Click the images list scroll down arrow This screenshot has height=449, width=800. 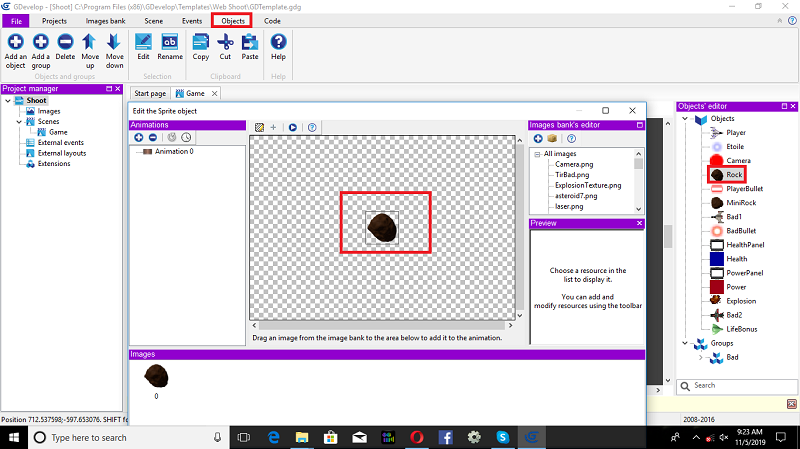click(x=638, y=209)
